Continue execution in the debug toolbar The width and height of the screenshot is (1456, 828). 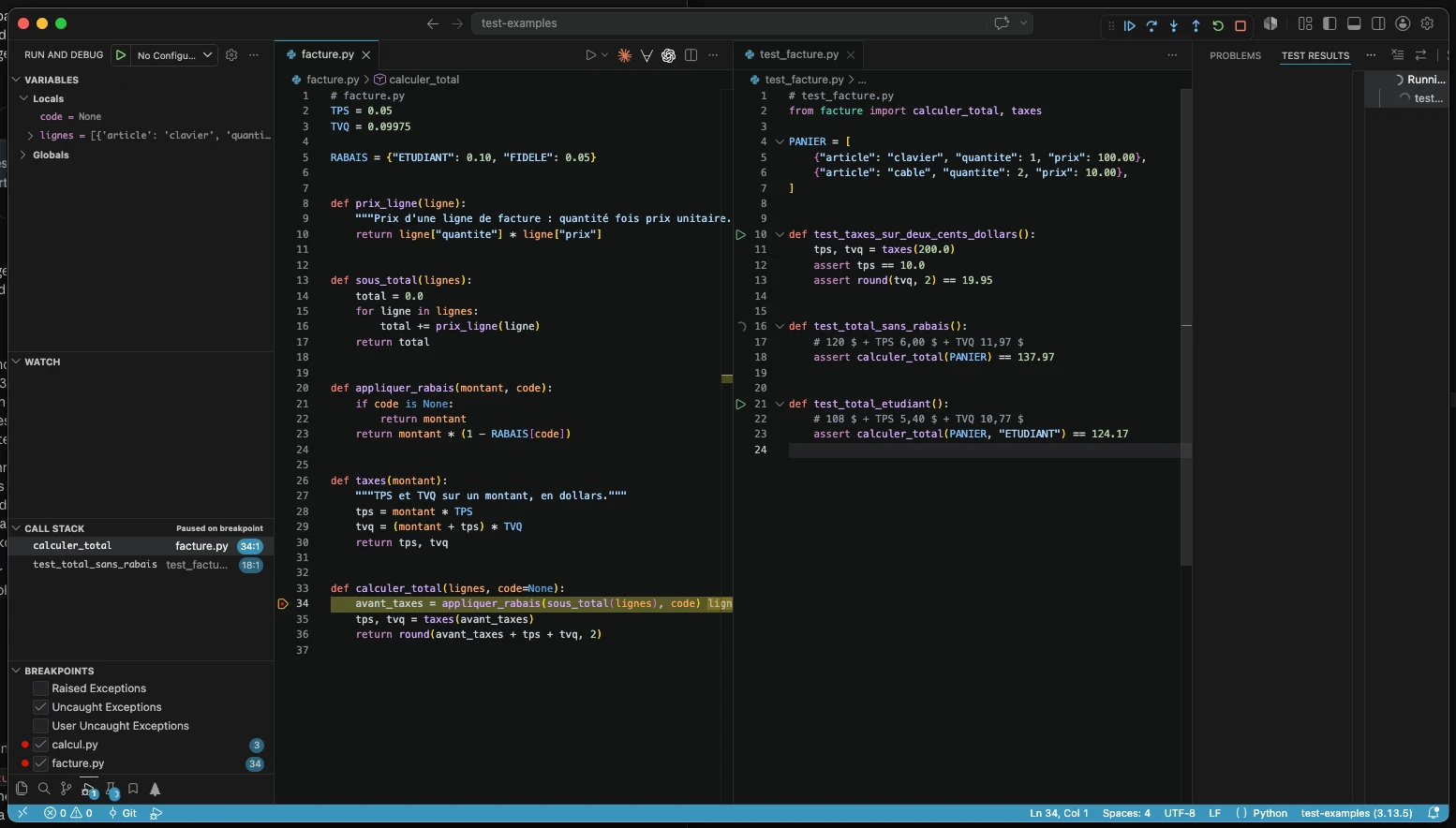(x=1130, y=26)
